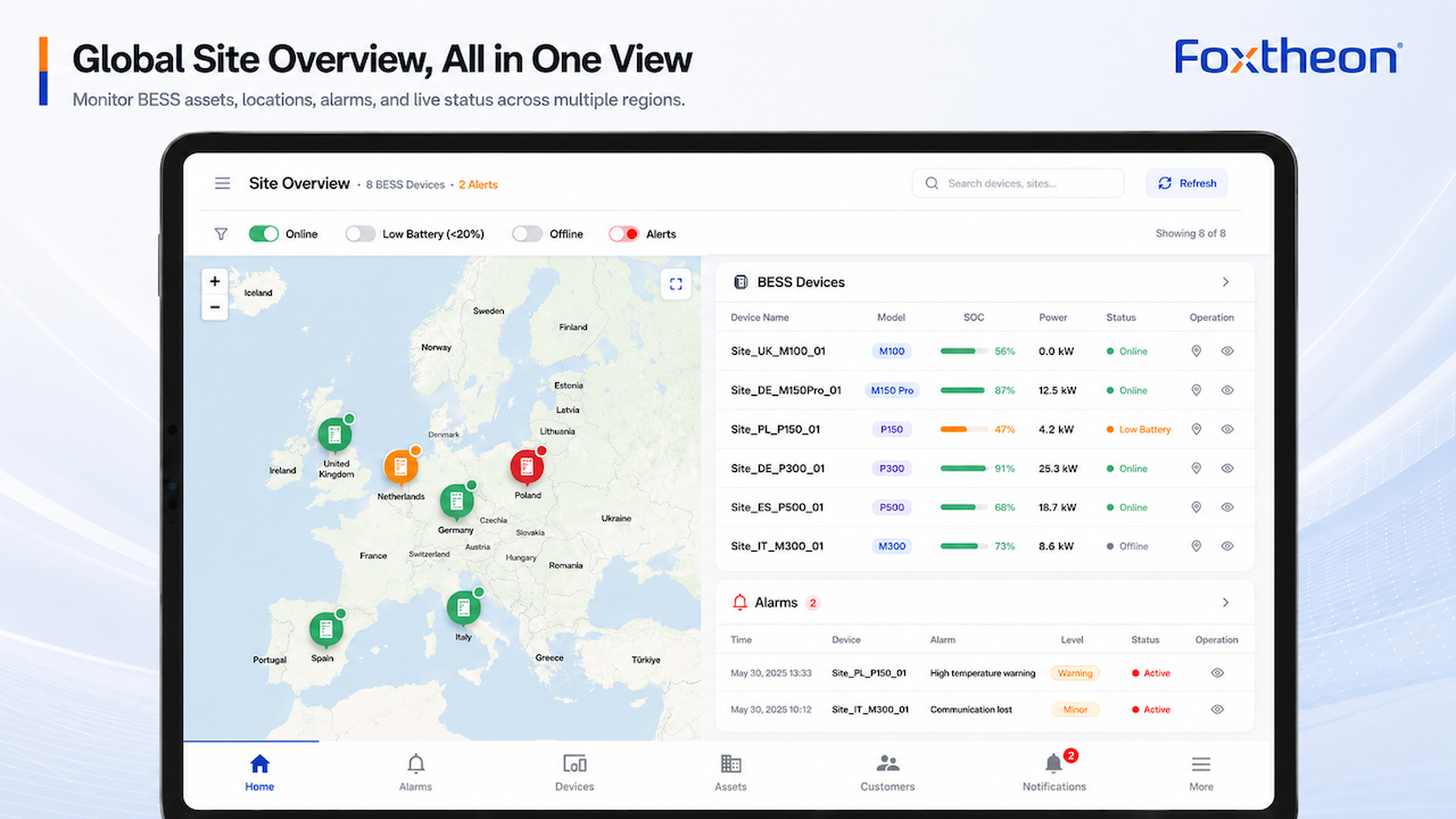Zoom in on the map

tap(215, 281)
